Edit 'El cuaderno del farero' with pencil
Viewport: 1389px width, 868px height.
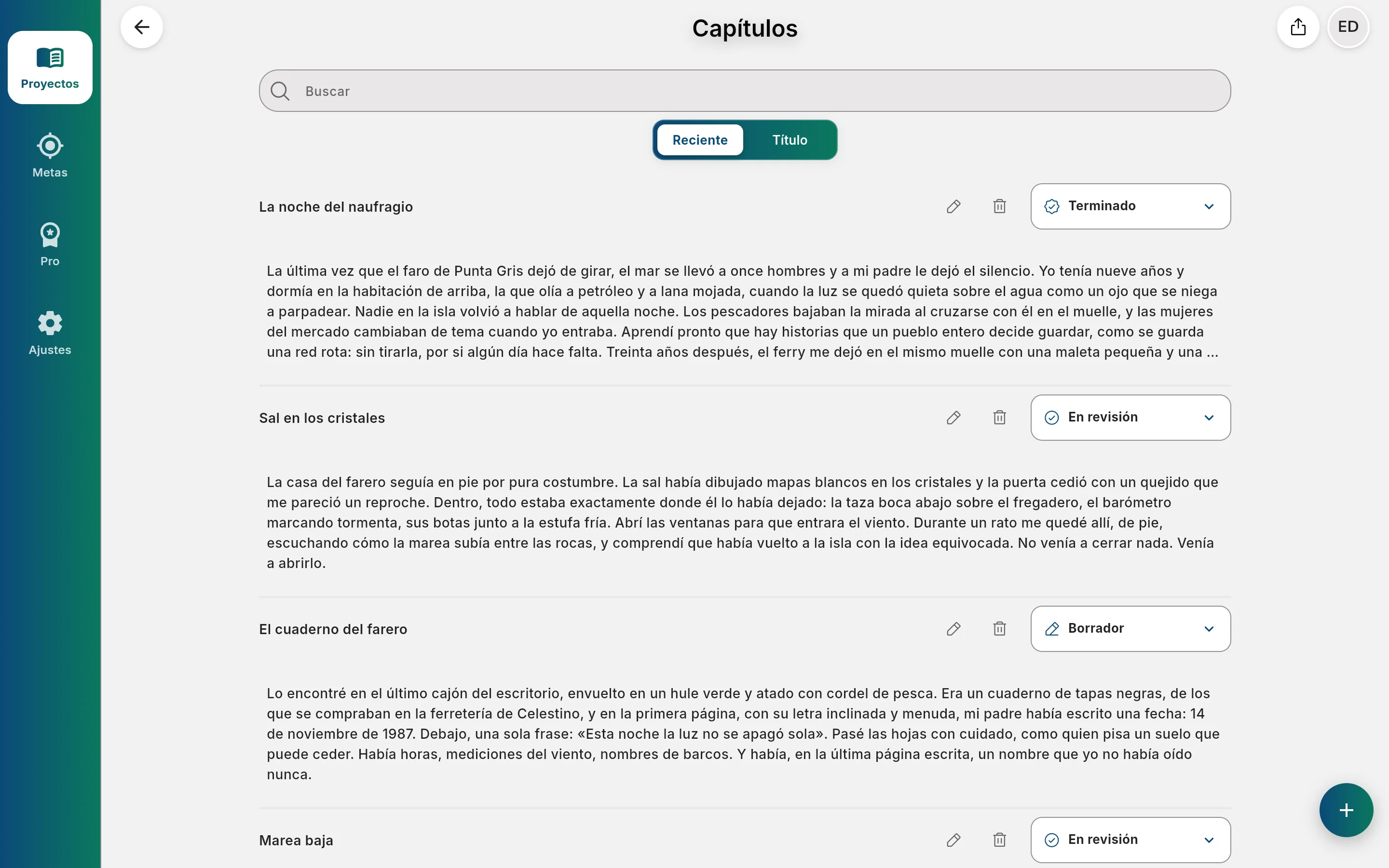tap(954, 629)
